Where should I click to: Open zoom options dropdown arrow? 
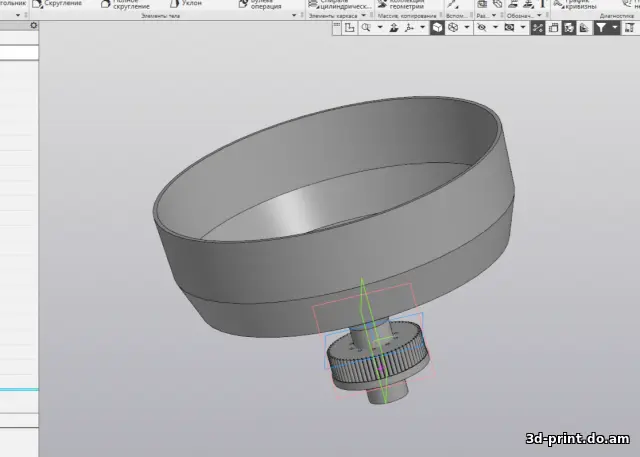point(380,28)
